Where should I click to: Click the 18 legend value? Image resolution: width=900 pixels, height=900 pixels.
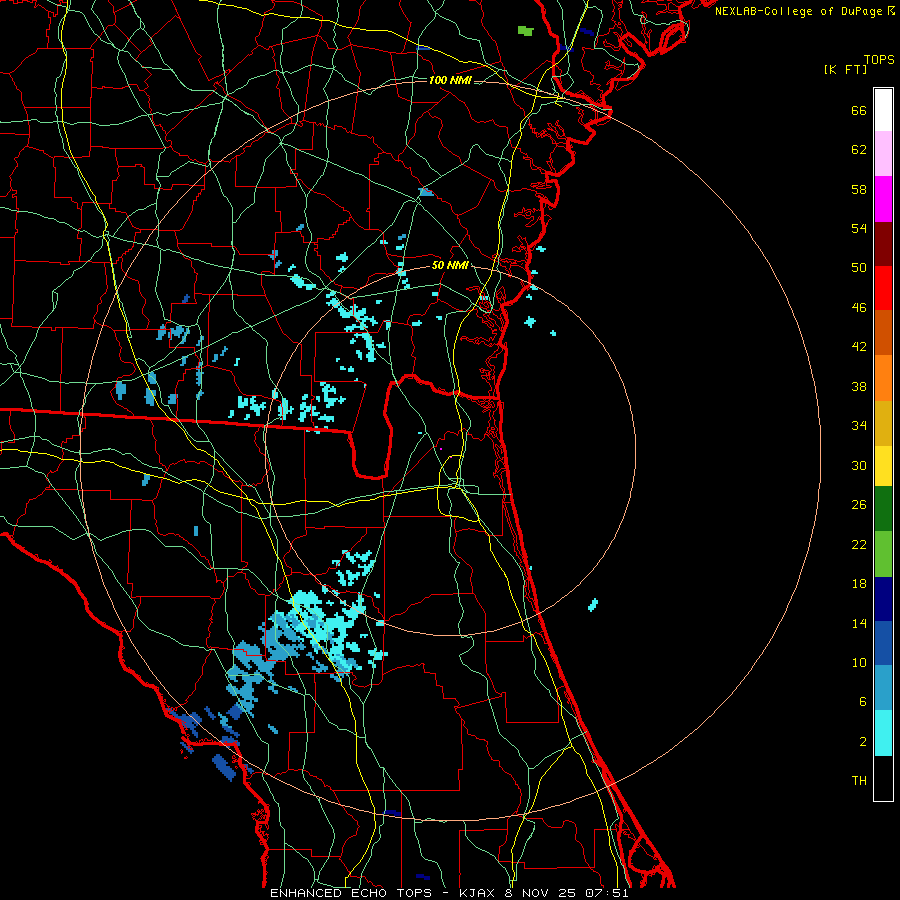[859, 584]
